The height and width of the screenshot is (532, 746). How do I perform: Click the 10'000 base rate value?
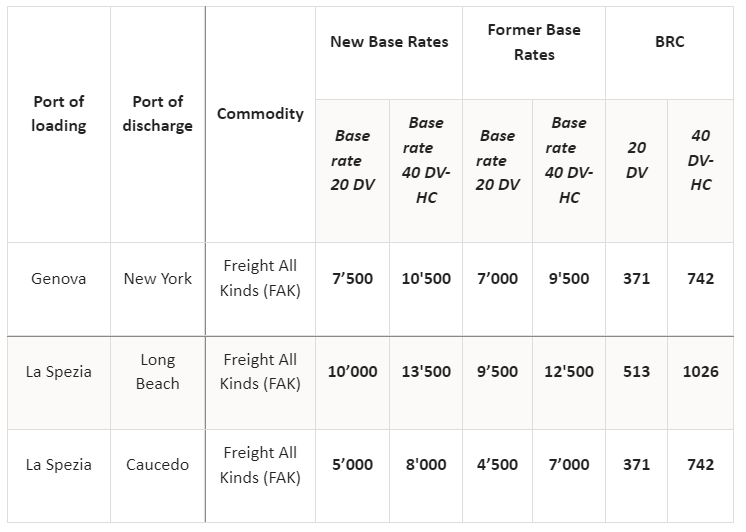coord(352,371)
